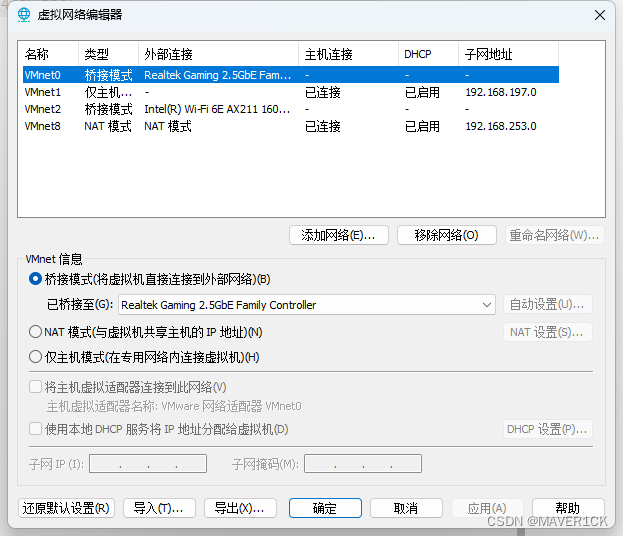Click the 外部连接 column header
The width and height of the screenshot is (623, 536).
click(219, 54)
